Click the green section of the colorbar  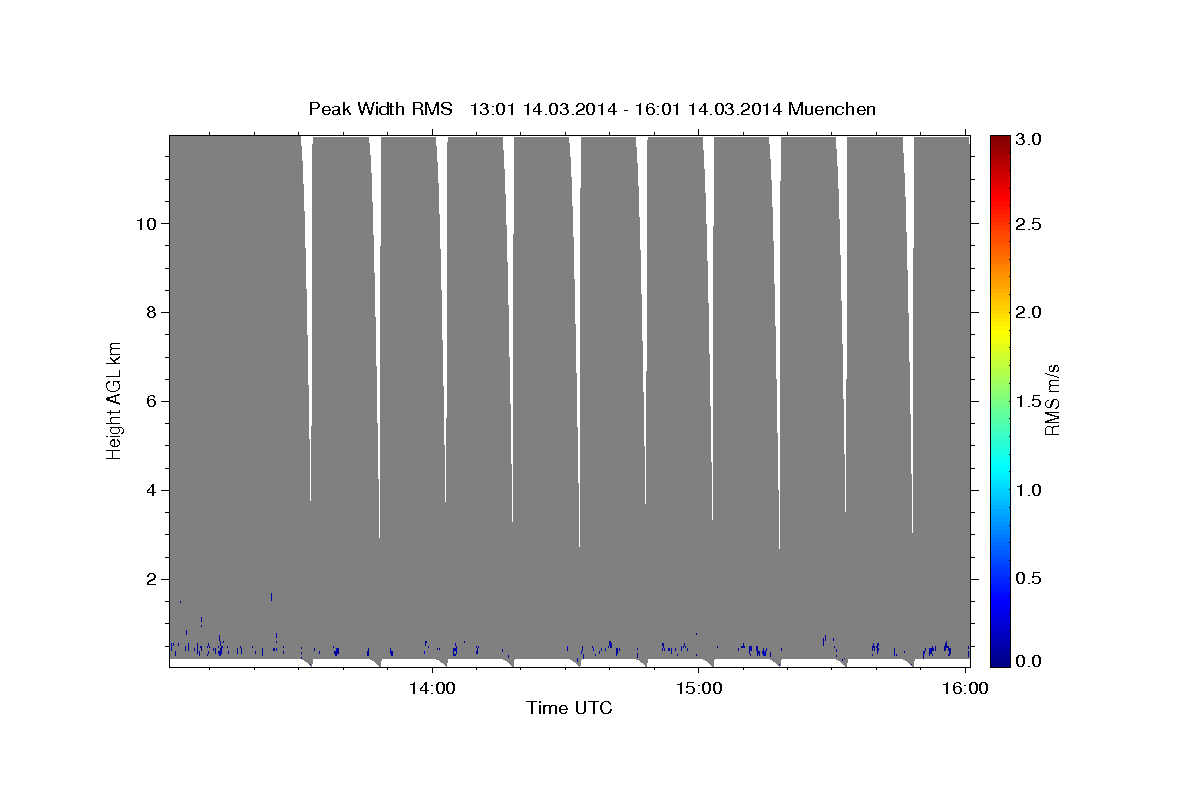click(1000, 400)
